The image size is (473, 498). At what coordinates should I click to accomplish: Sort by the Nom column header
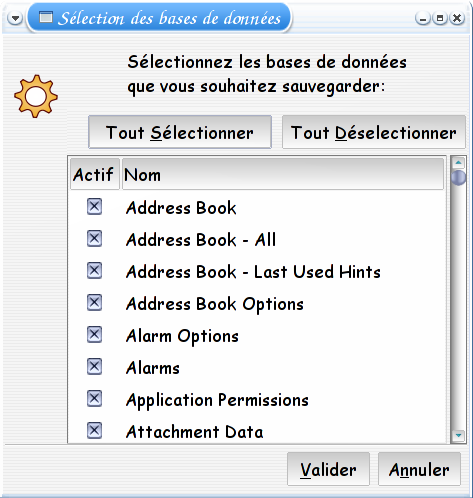(283, 174)
